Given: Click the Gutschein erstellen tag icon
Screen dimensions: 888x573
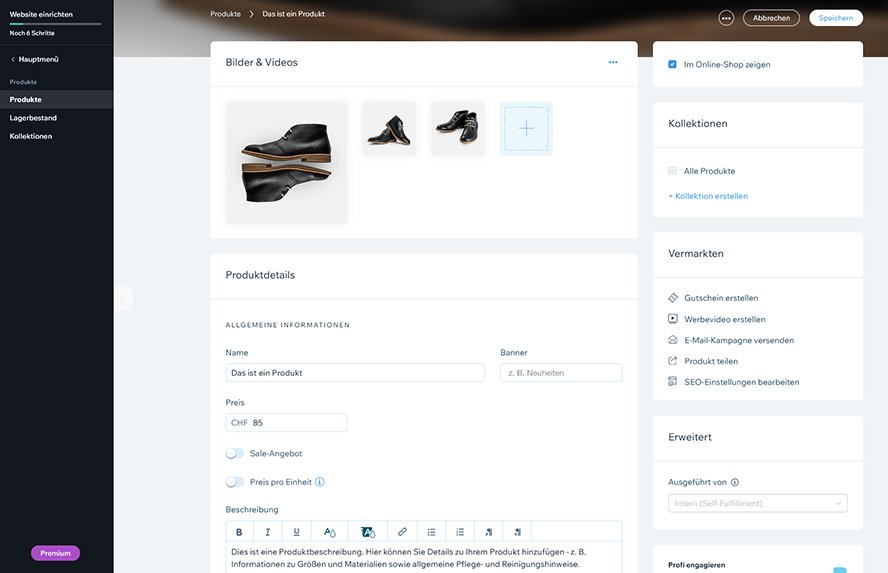Looking at the screenshot, I should point(673,298).
